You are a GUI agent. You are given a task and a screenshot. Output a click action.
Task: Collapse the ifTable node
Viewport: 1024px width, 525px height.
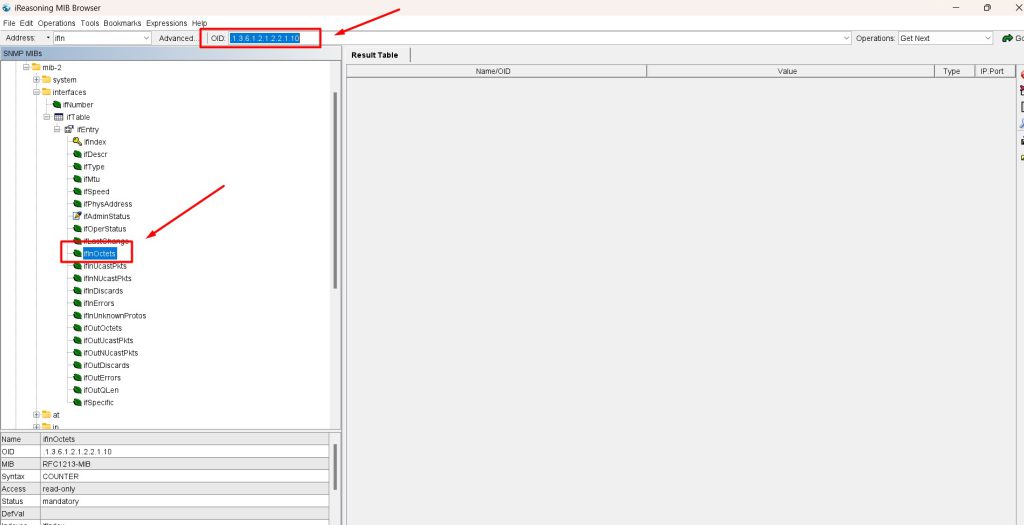[47, 117]
